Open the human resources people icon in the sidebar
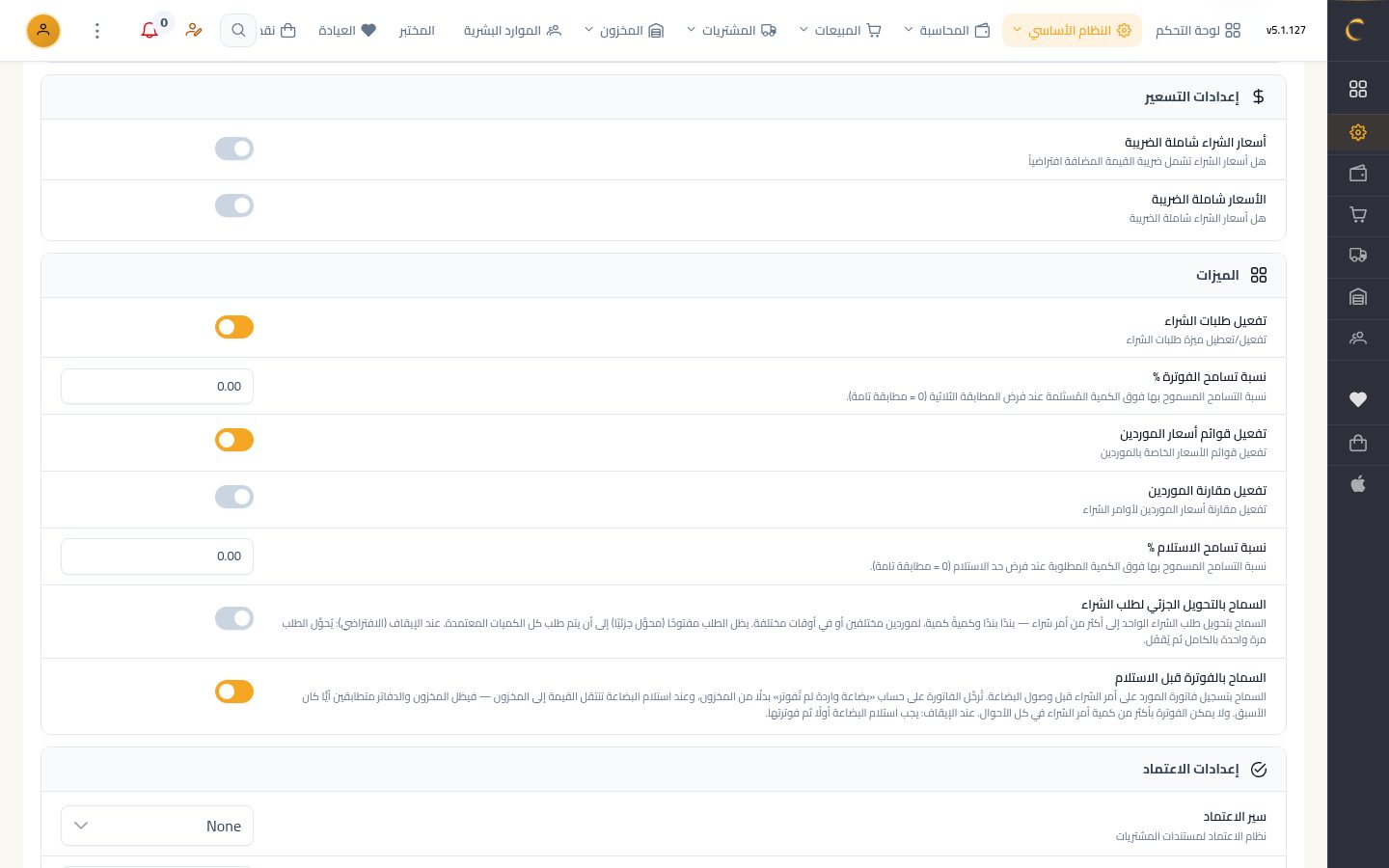This screenshot has height=868, width=1389. point(1358,339)
